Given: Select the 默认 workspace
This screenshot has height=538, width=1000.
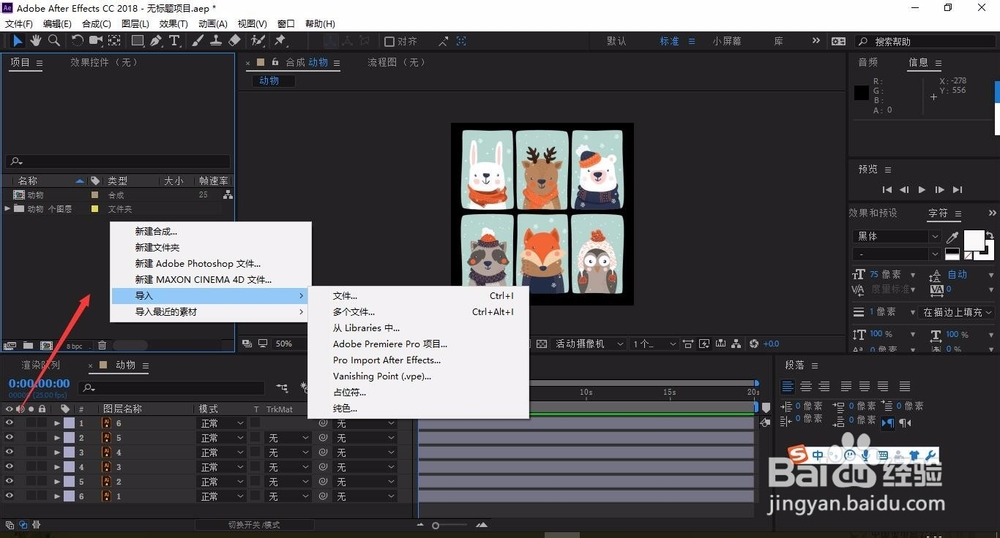Looking at the screenshot, I should (616, 41).
